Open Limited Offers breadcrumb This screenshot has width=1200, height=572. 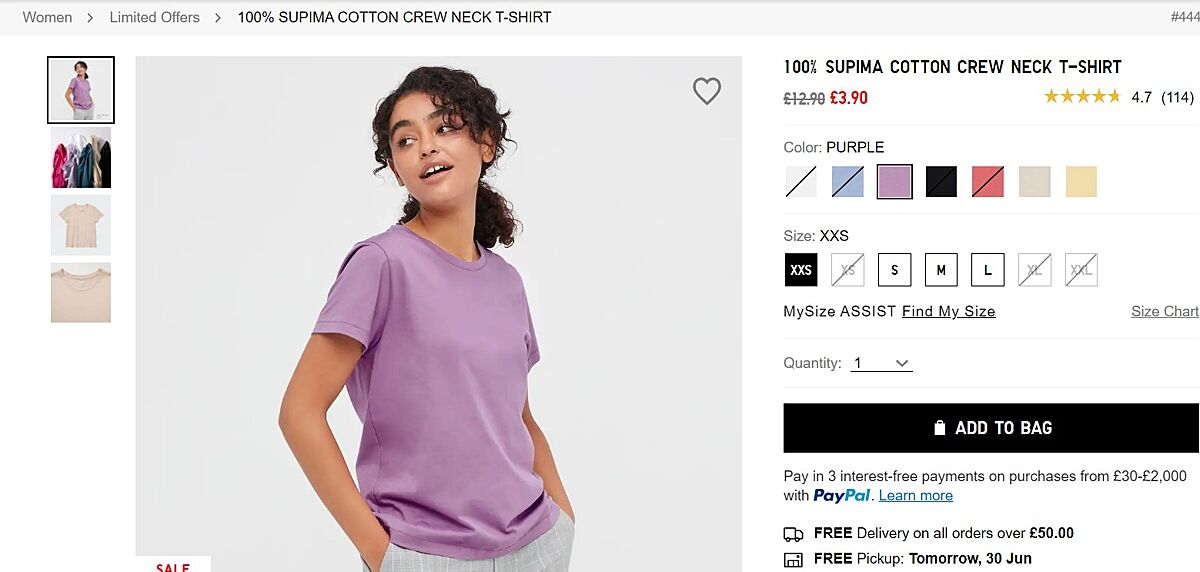tap(154, 17)
